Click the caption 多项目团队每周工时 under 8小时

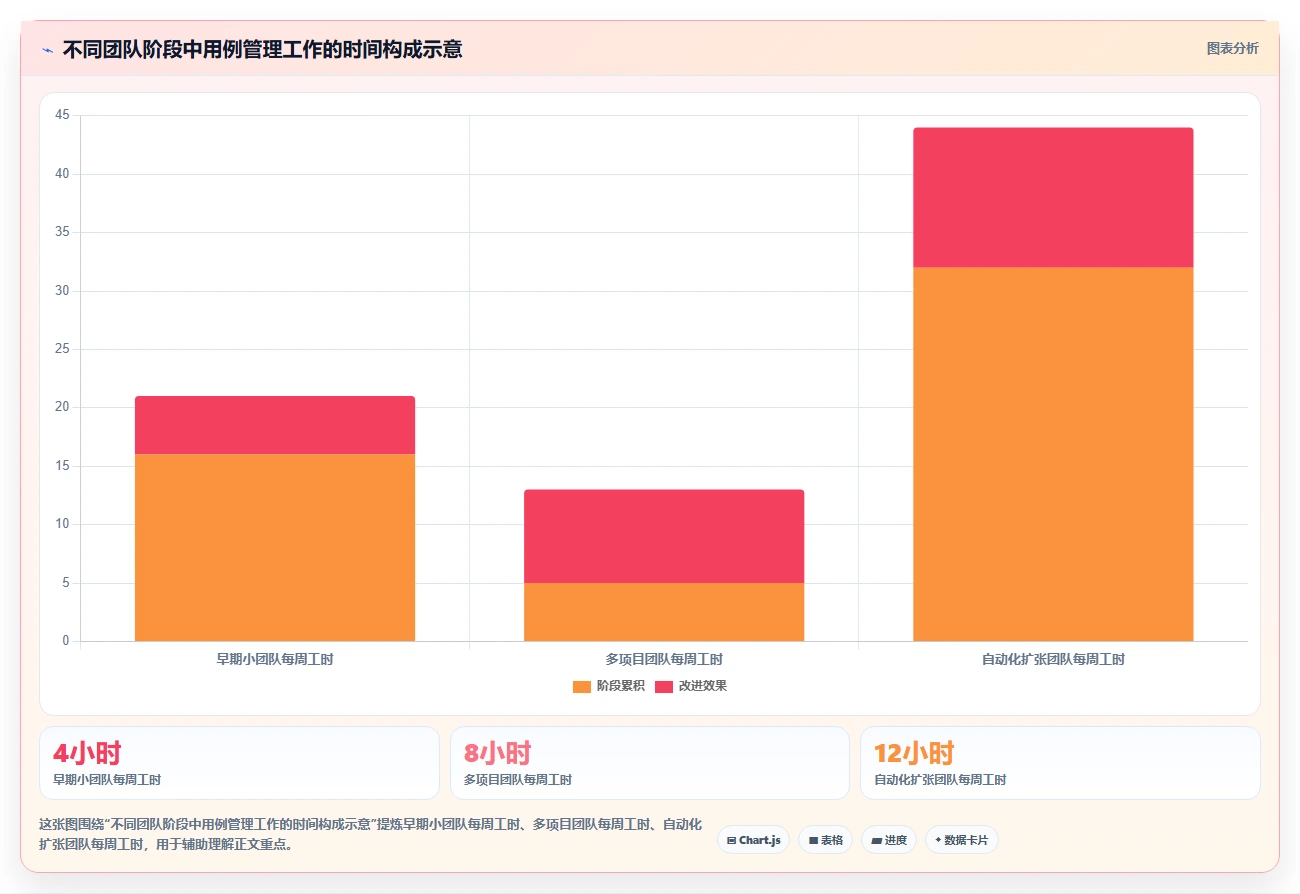[518, 780]
